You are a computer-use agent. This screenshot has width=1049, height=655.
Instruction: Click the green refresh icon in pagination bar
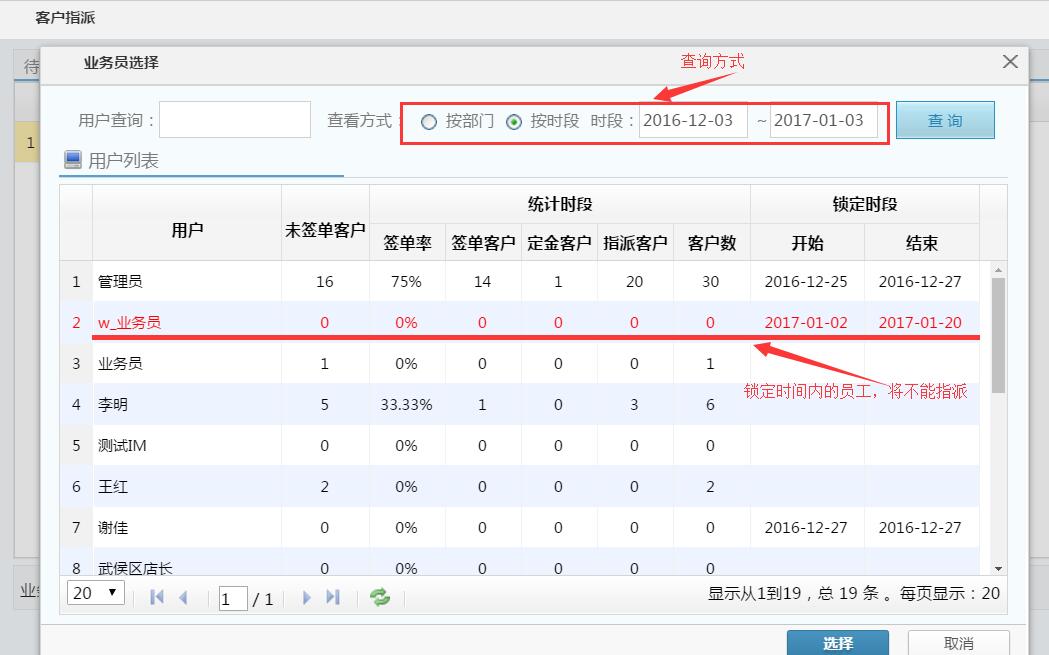[x=380, y=596]
